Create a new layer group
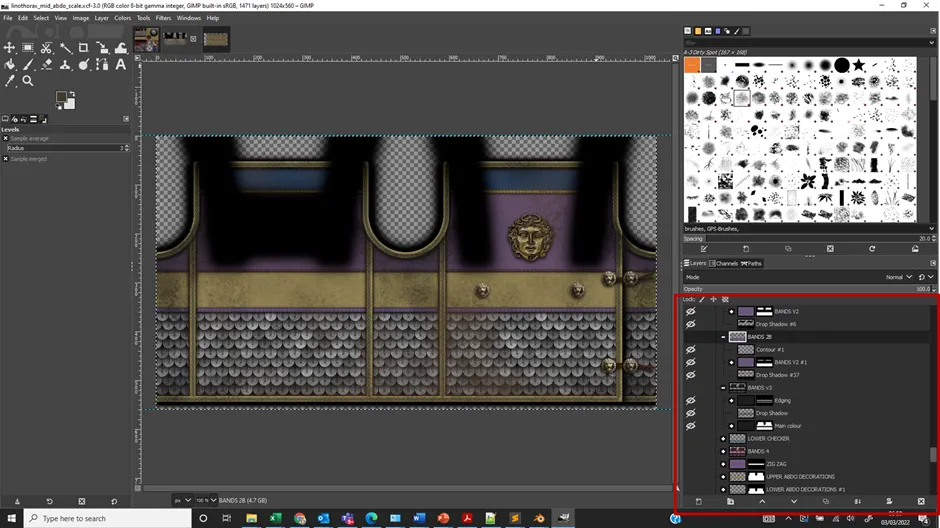 coord(730,502)
